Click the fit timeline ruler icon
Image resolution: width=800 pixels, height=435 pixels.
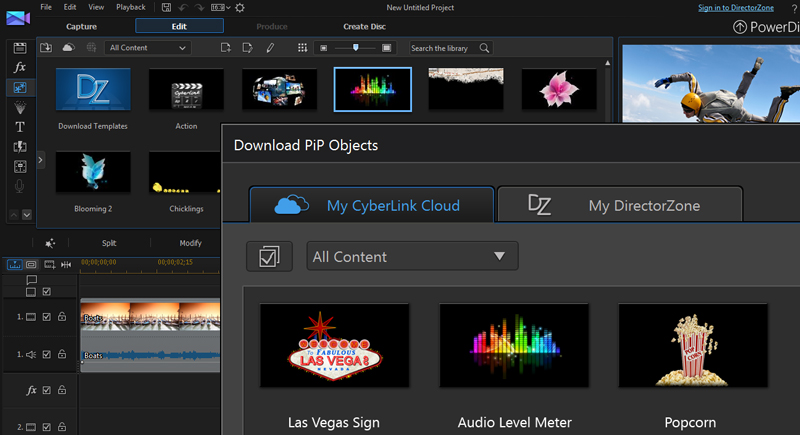click(x=66, y=264)
